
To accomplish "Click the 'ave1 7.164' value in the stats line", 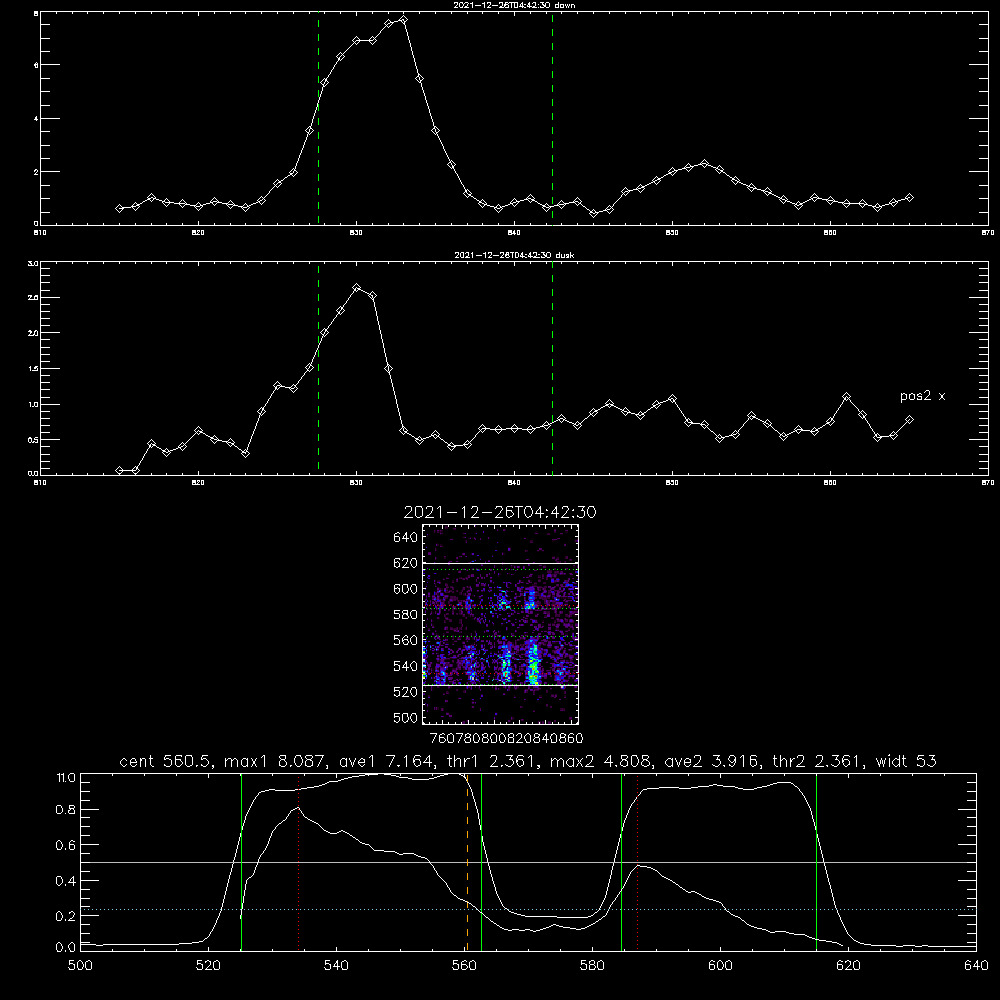I will (x=386, y=761).
